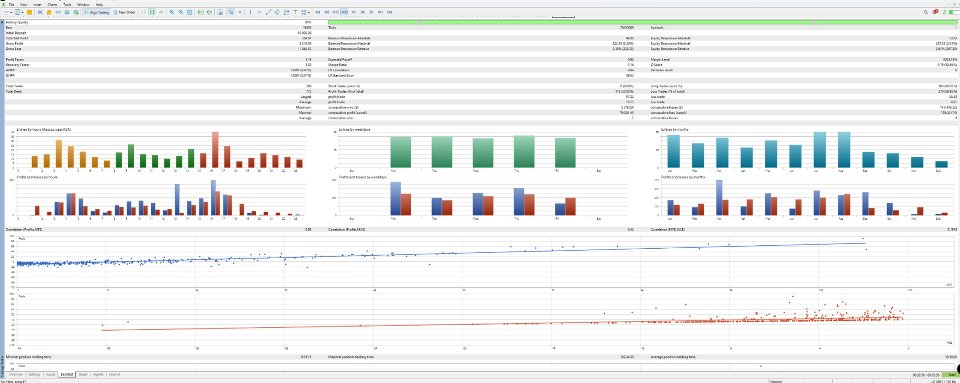960x383 pixels.
Task: Select the Fibonacci retracement tool
Action: [x=287, y=12]
